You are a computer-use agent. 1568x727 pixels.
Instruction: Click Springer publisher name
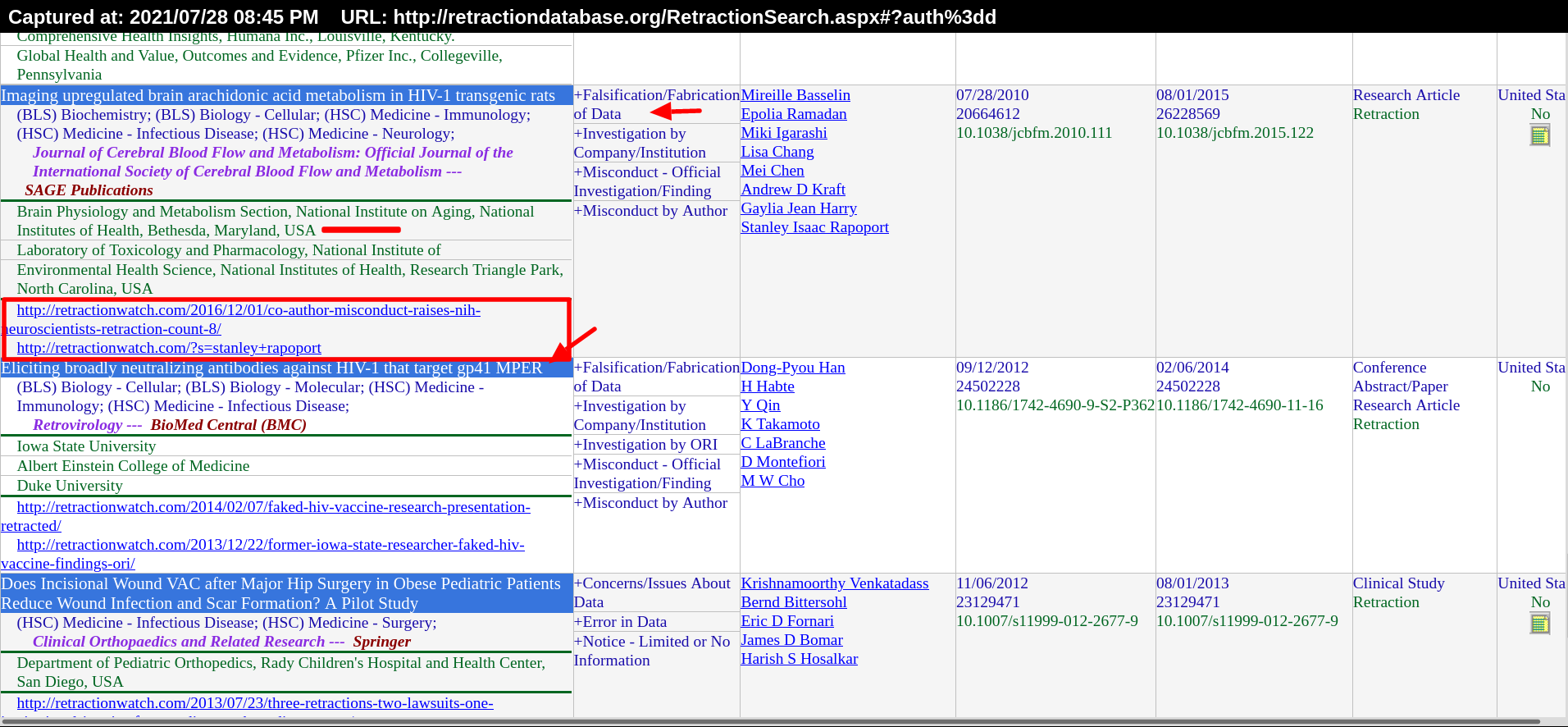[382, 642]
